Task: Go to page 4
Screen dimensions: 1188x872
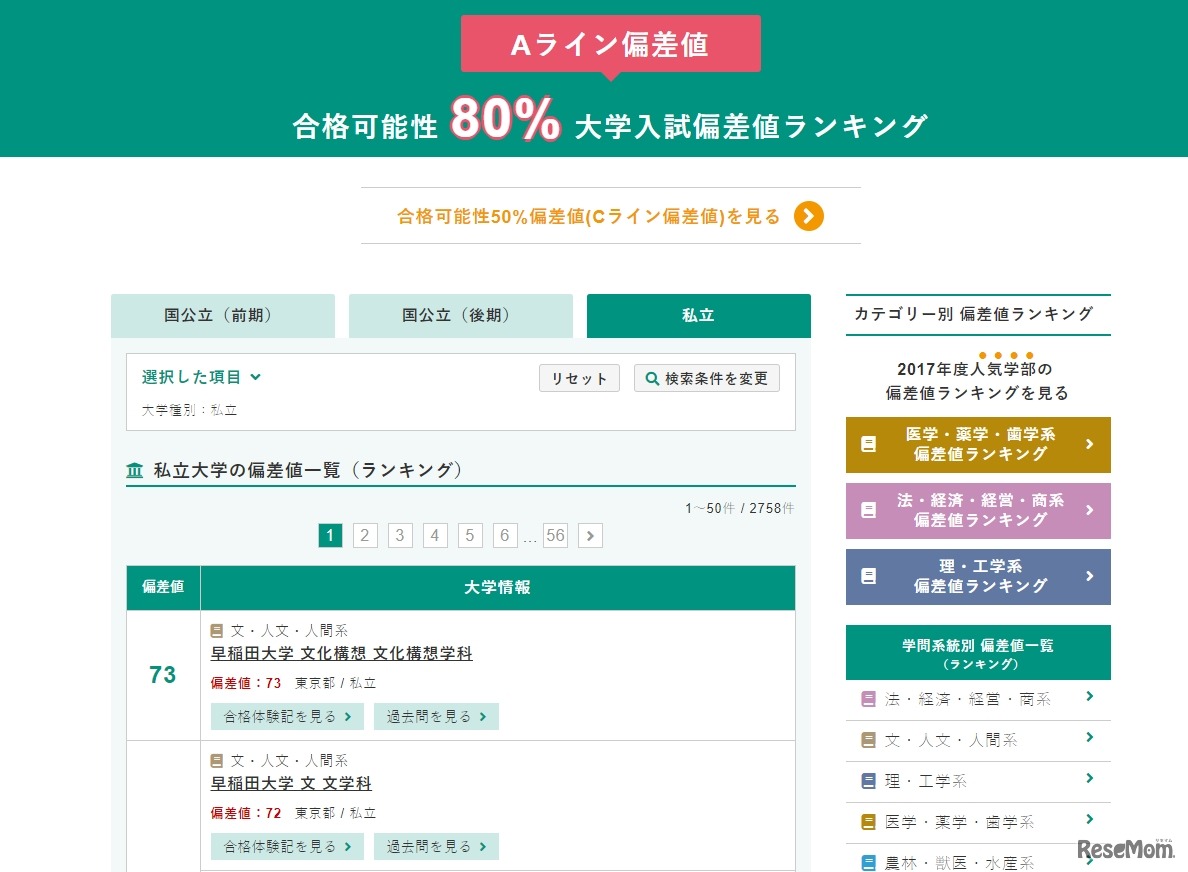Action: coord(435,536)
